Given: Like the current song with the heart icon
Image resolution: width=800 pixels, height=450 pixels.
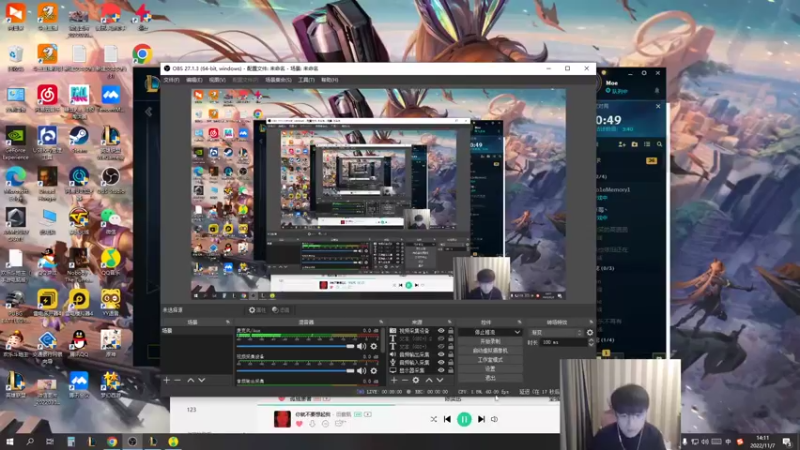Looking at the screenshot, I should 299,423.
